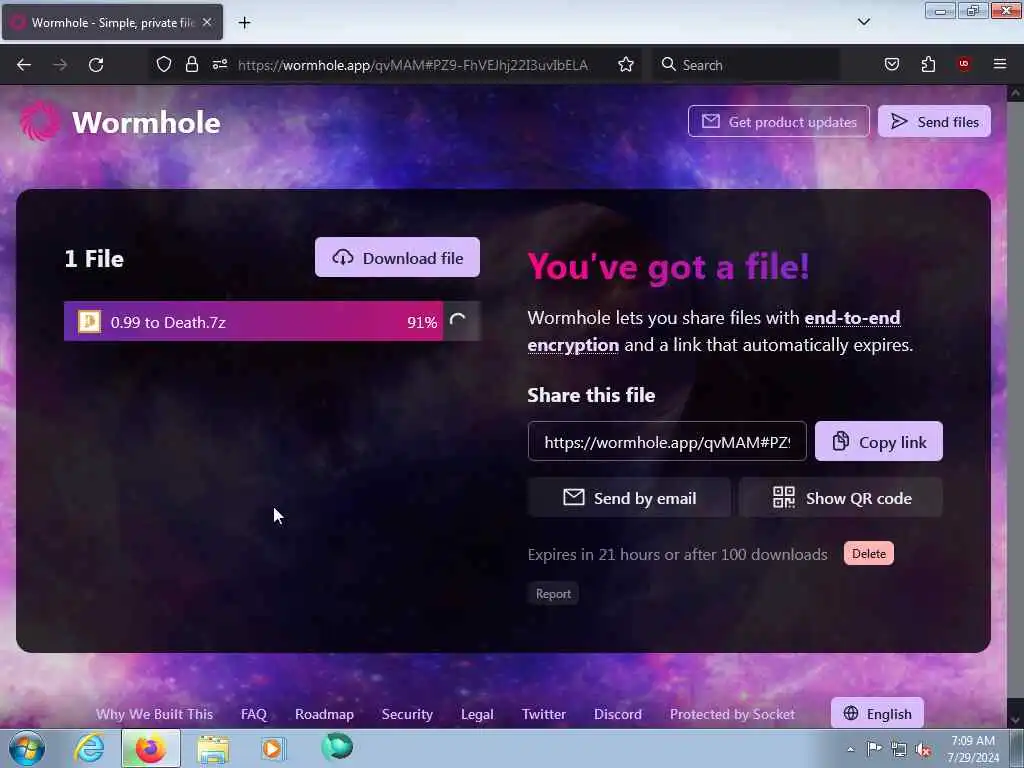Open the Legal footer link
The height and width of the screenshot is (768, 1024).
point(477,714)
